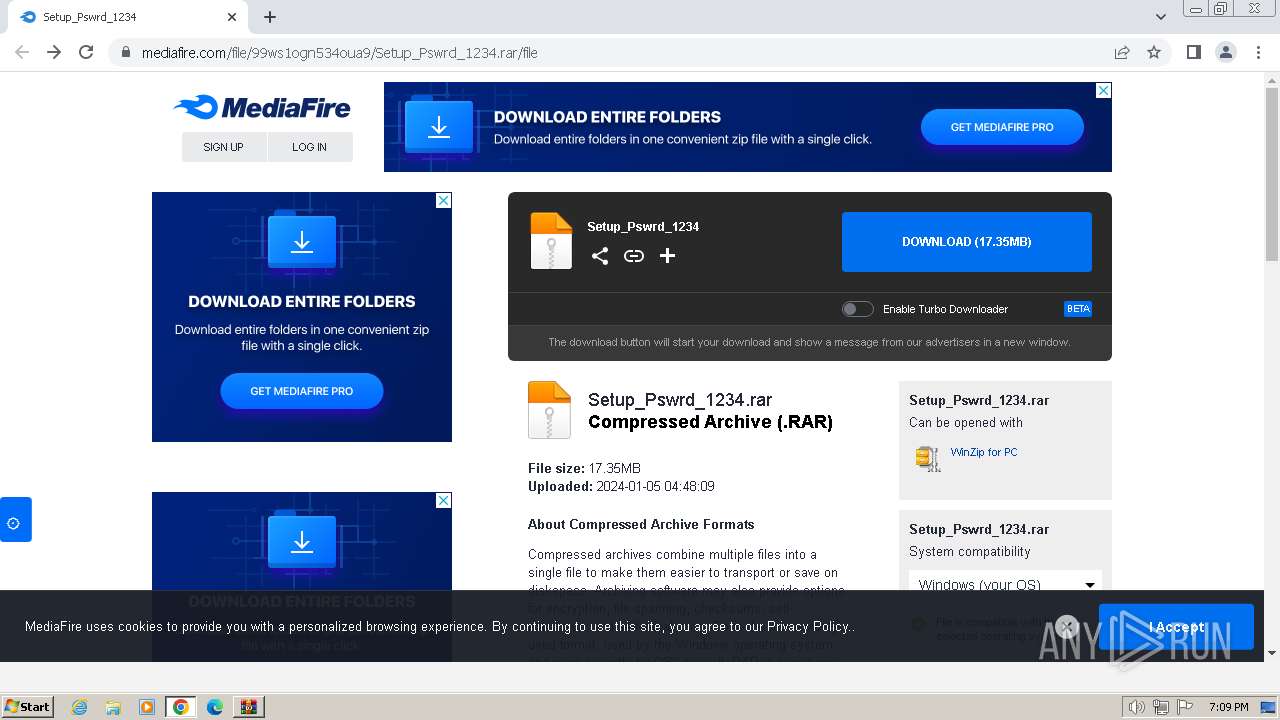
Task: Click the blue accessibility widget icon
Action: (15, 520)
